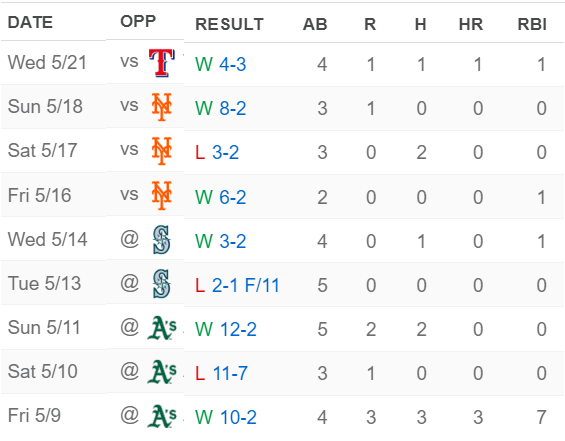The width and height of the screenshot is (565, 441).
Task: Open the L 2-1 F/11 game result
Action: (x=237, y=286)
